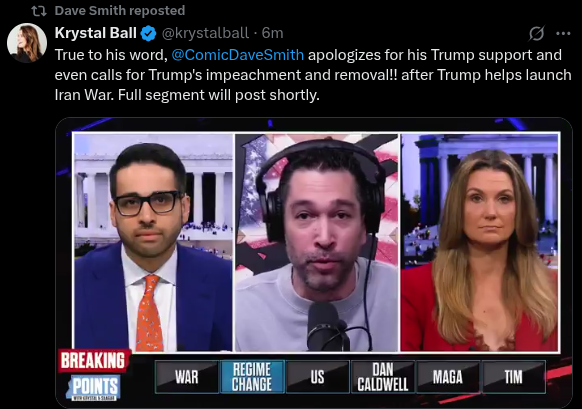This screenshot has width=582, height=409.
Task: Click the left video panel with man in blue suit
Action: click(153, 242)
